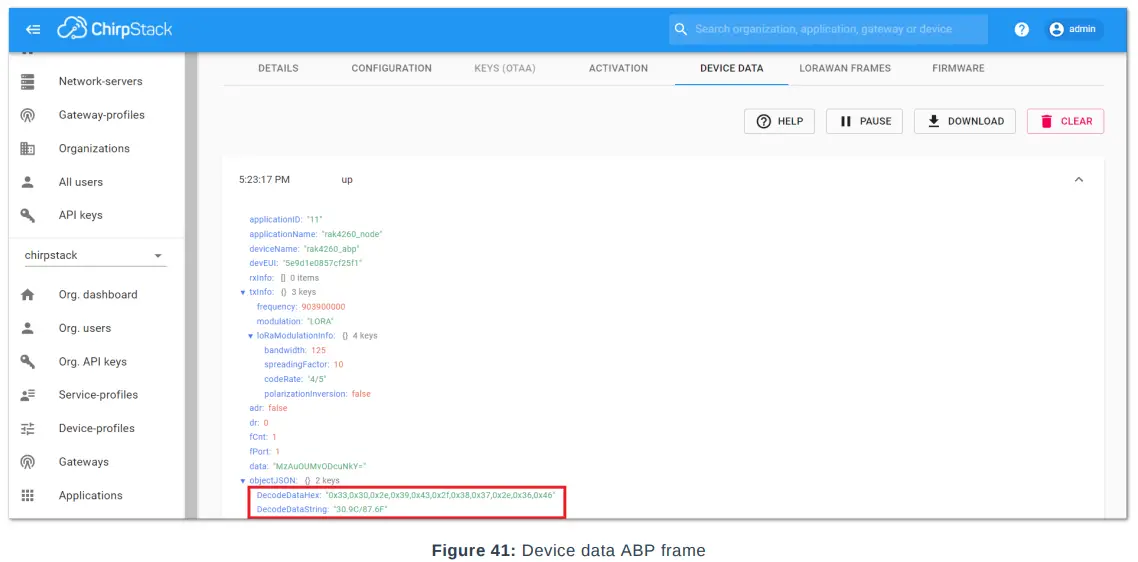Pause the device data stream

(x=864, y=121)
